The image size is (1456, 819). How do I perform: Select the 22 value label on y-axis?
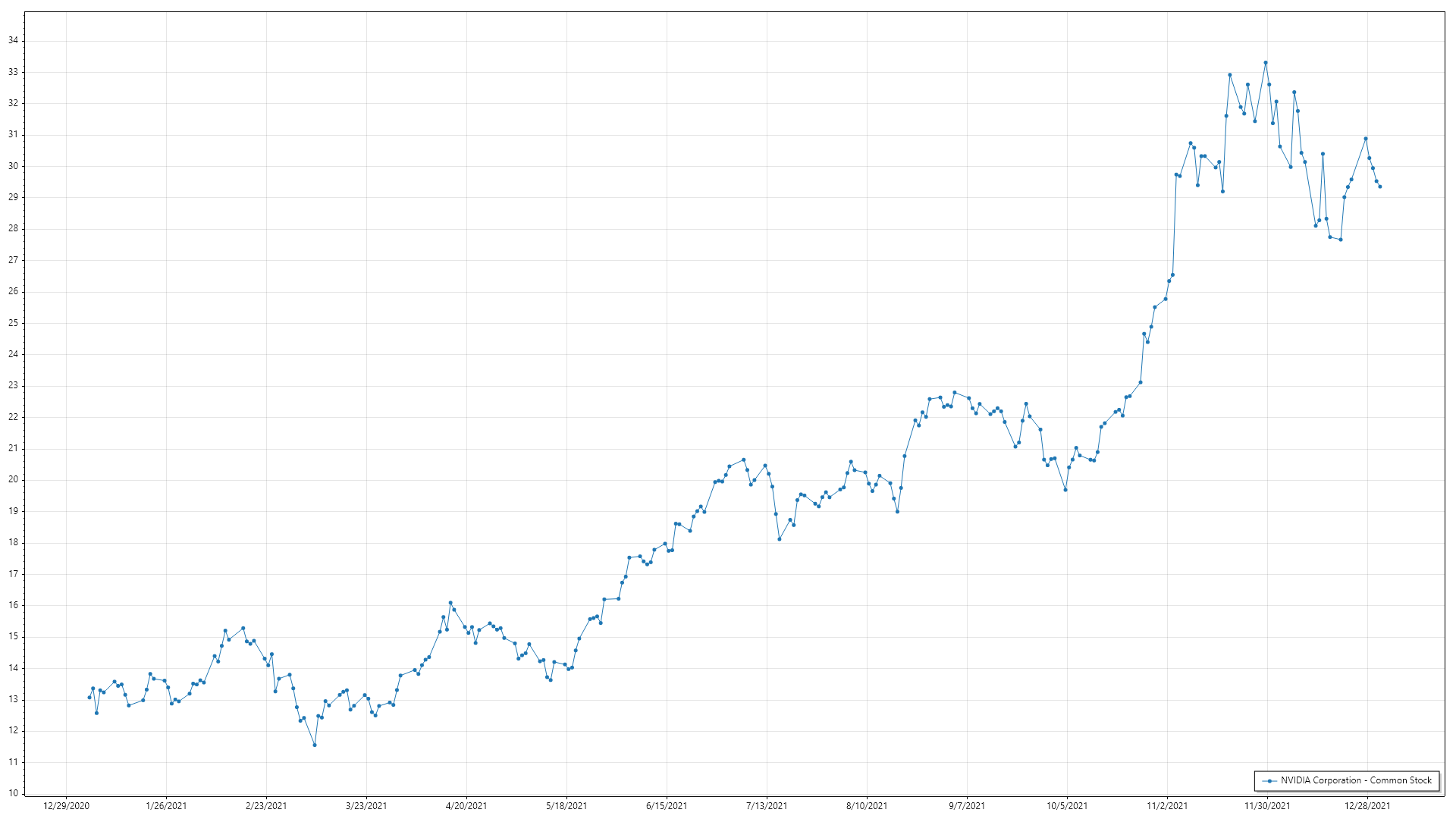click(13, 417)
